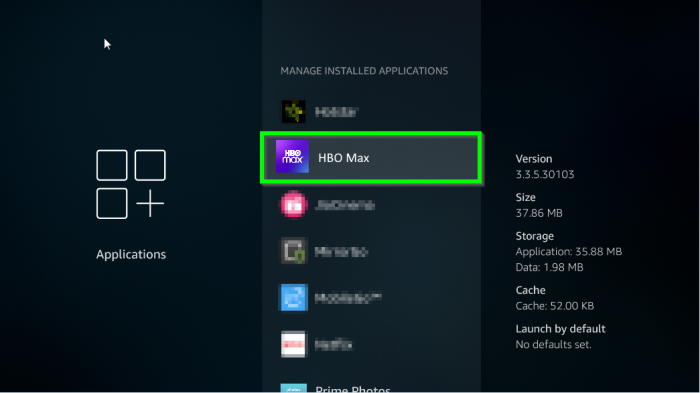This screenshot has height=393, width=700.
Task: Click the Data: 1.98 MB line
Action: [x=549, y=267]
